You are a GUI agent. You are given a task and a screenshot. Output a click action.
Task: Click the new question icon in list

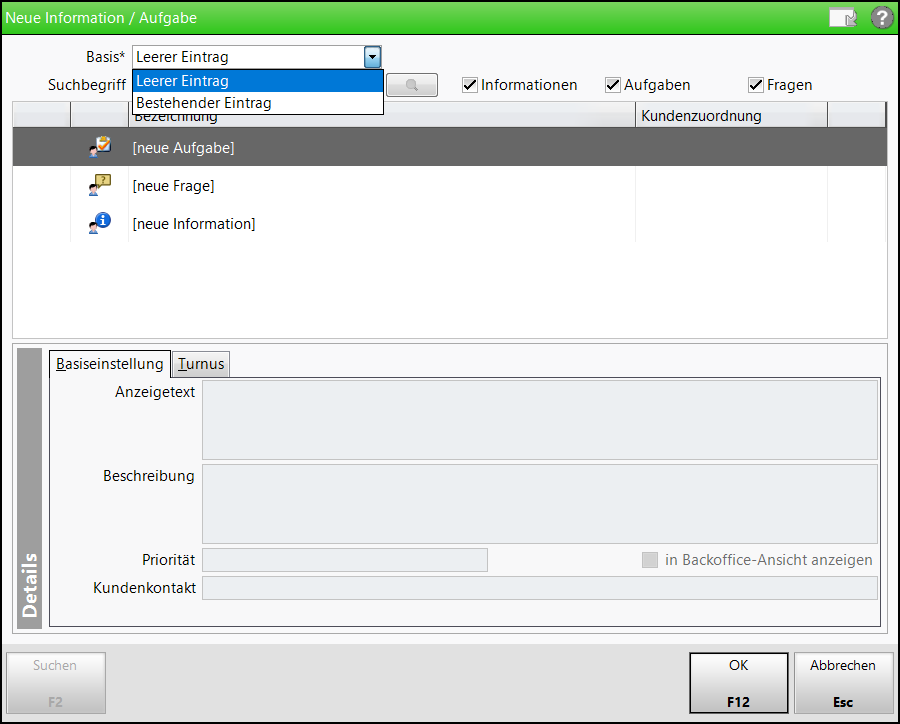coord(100,185)
